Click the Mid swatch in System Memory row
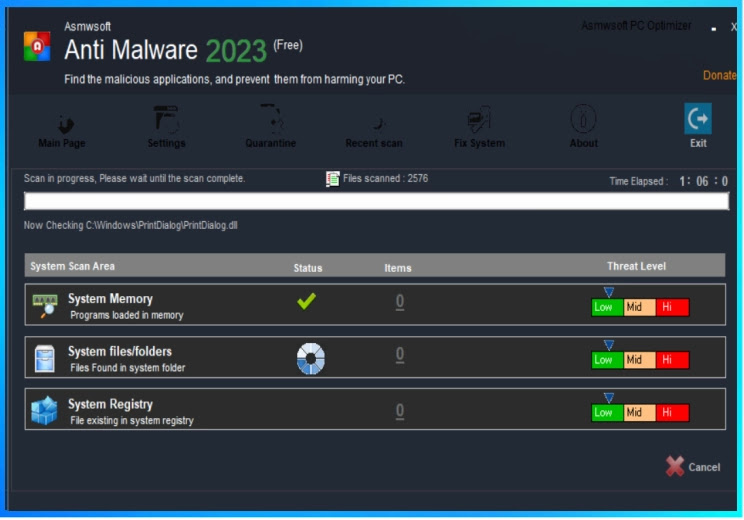Viewport: 744px width, 520px height. click(x=639, y=307)
